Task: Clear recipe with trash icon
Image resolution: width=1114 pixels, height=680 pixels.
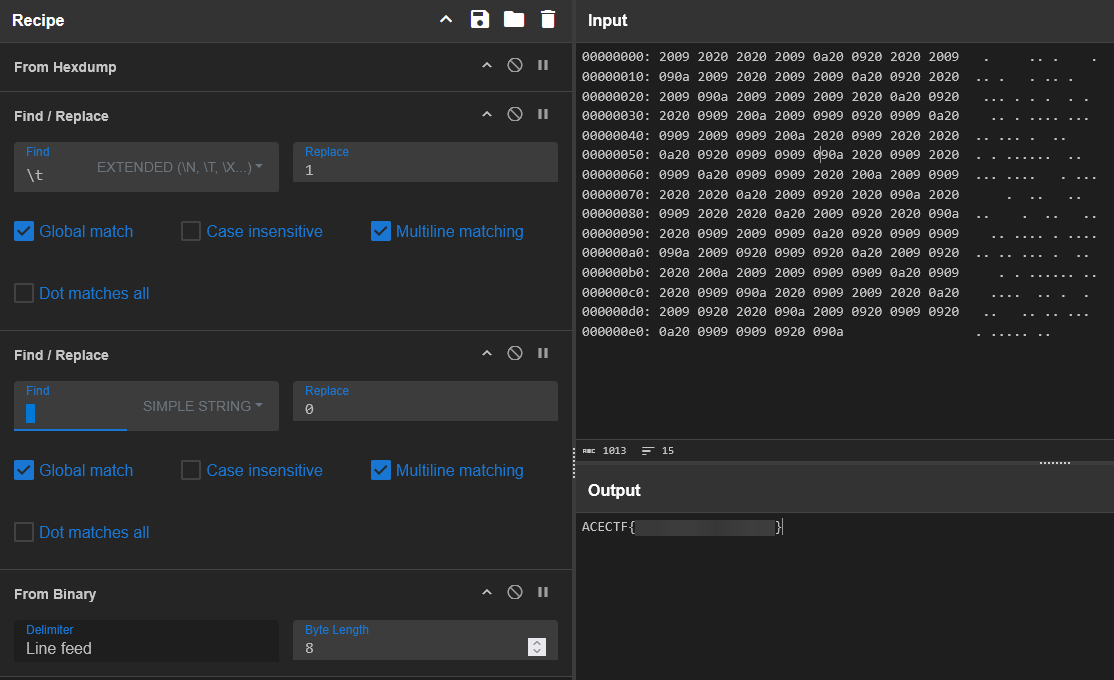Action: (x=547, y=20)
